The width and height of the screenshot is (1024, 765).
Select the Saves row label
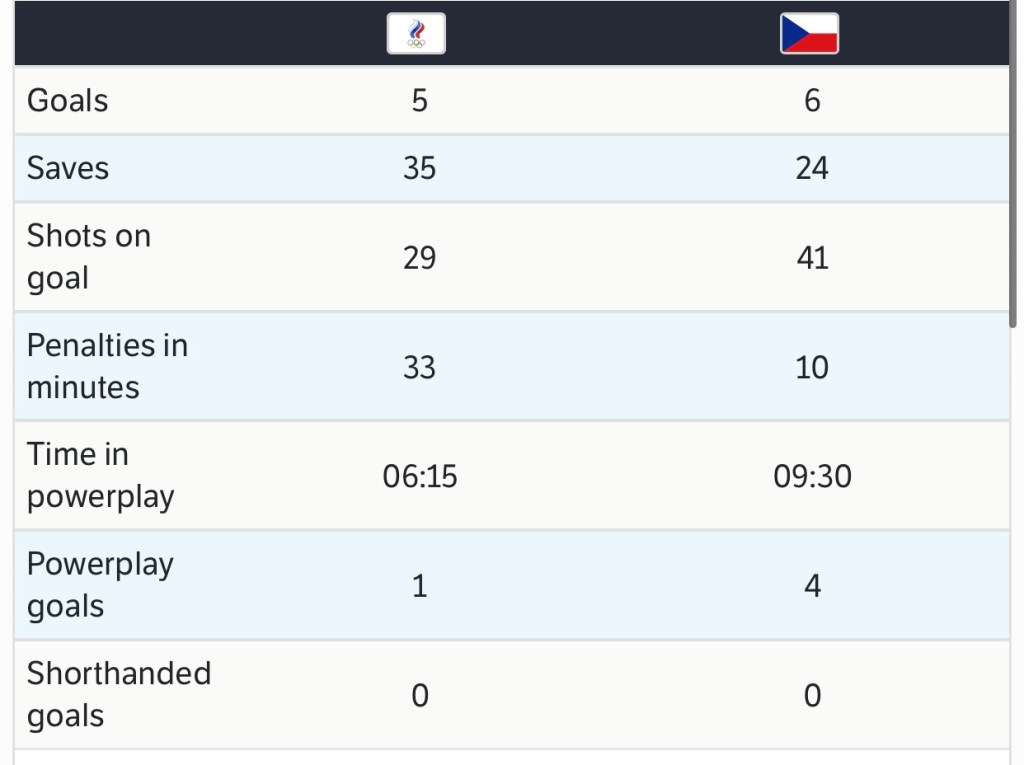(x=68, y=168)
